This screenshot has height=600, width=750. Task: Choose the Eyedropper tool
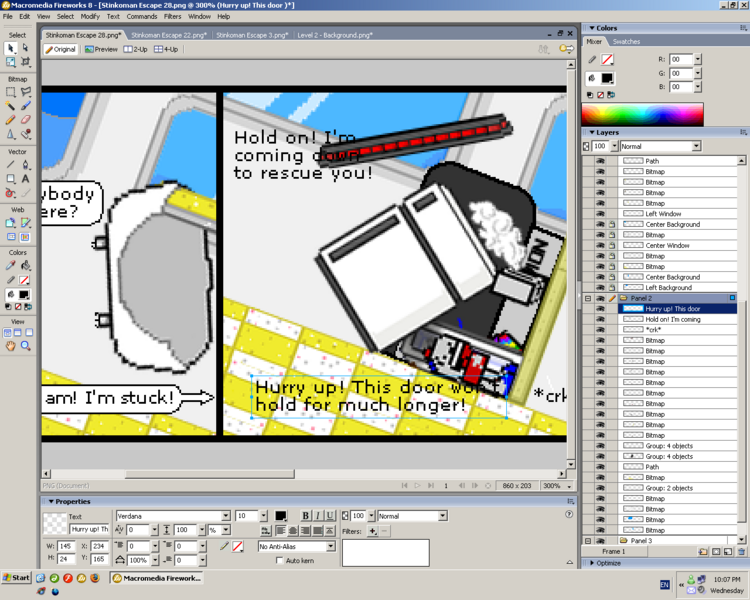(11, 265)
